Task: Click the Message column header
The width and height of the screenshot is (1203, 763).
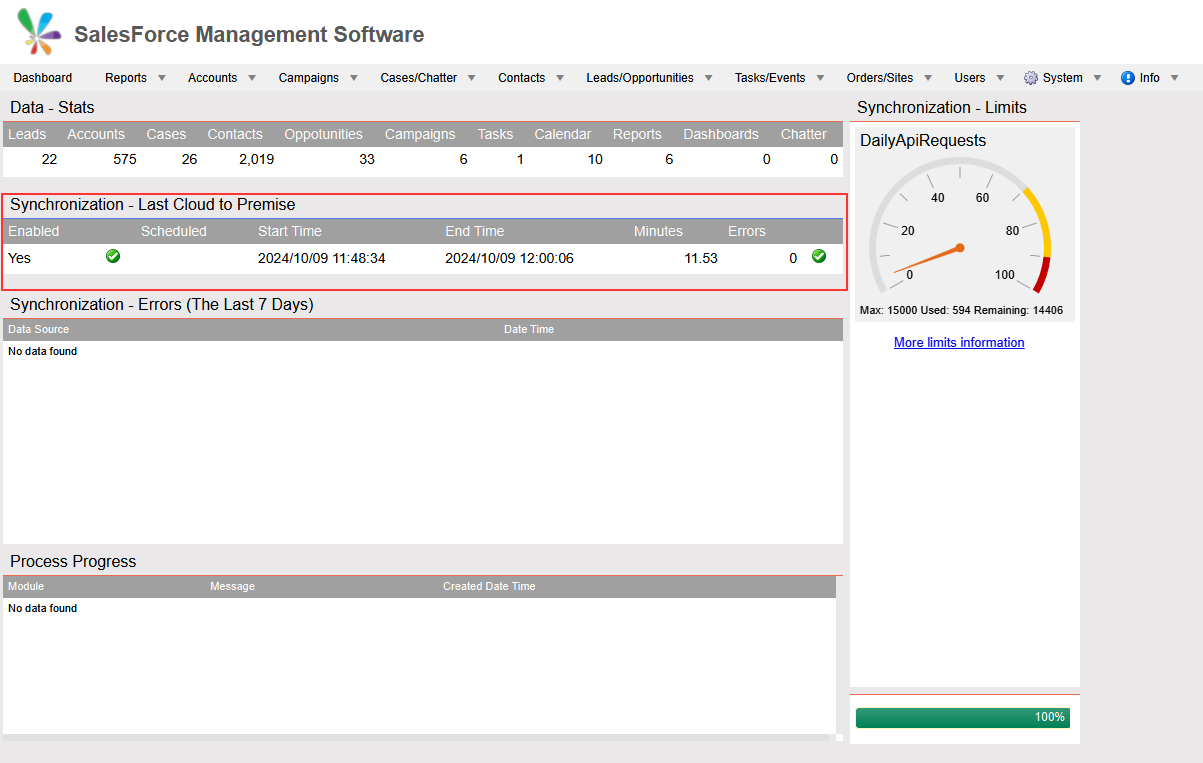Action: [x=232, y=586]
